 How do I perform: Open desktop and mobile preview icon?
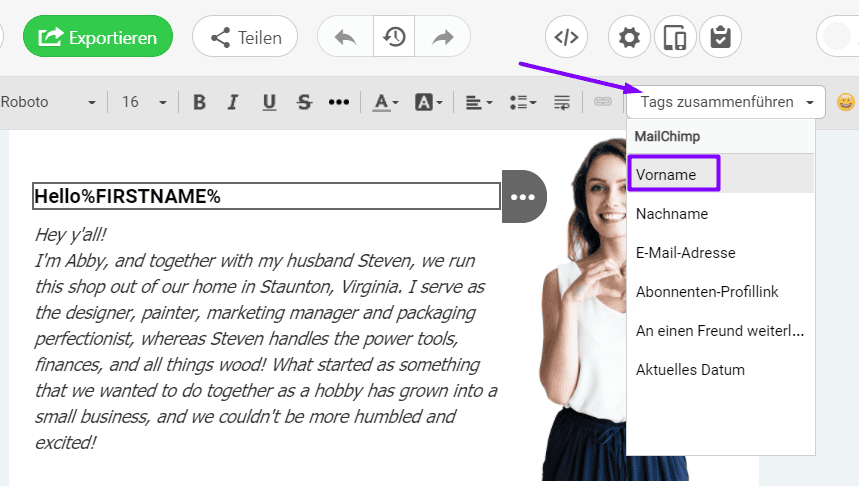pos(675,37)
